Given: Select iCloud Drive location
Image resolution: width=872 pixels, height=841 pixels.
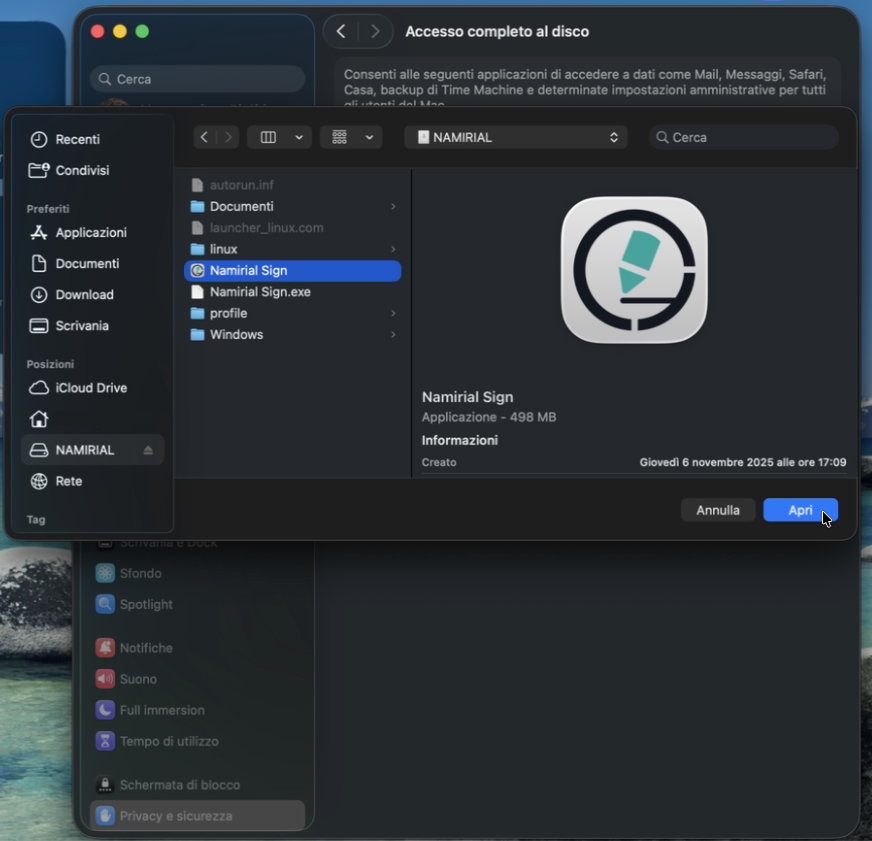Looking at the screenshot, I should point(90,388).
